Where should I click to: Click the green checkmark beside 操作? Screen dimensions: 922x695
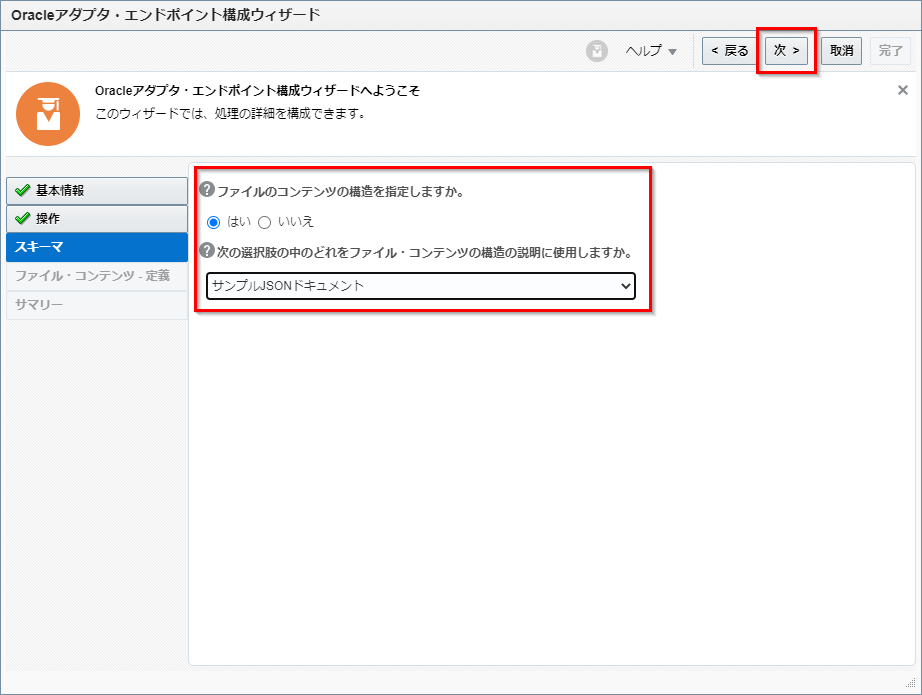(22, 219)
